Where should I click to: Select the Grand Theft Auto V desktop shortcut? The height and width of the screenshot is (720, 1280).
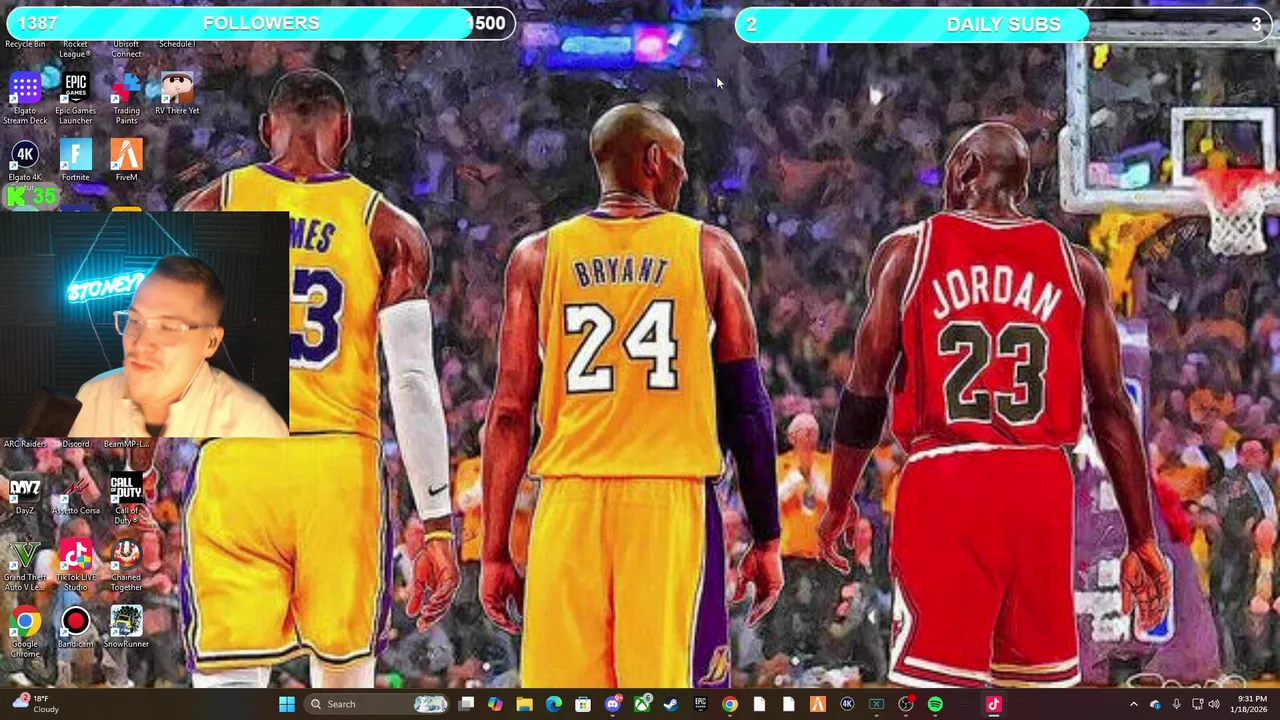point(25,566)
